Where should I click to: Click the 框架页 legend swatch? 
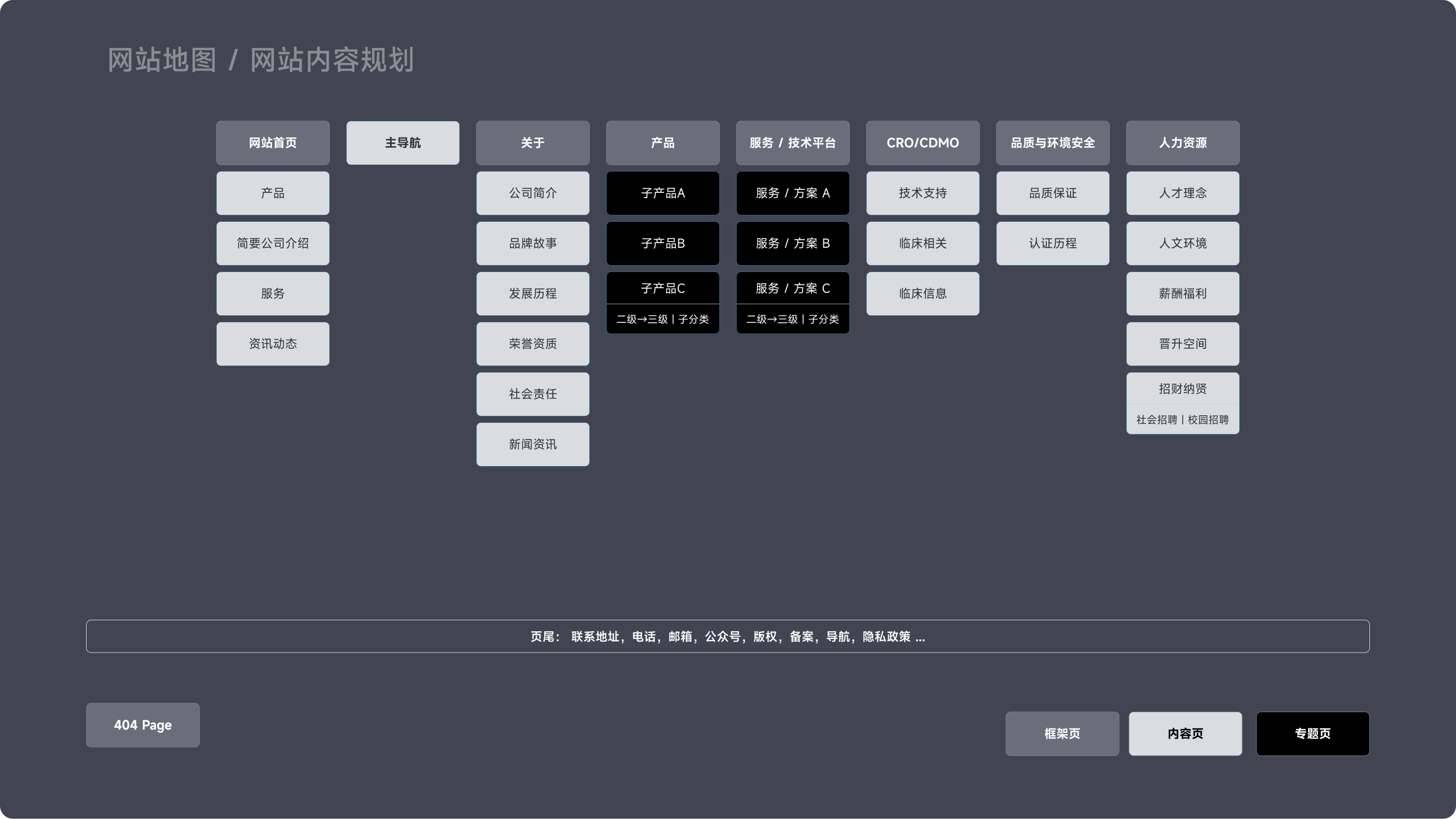[x=1062, y=734]
